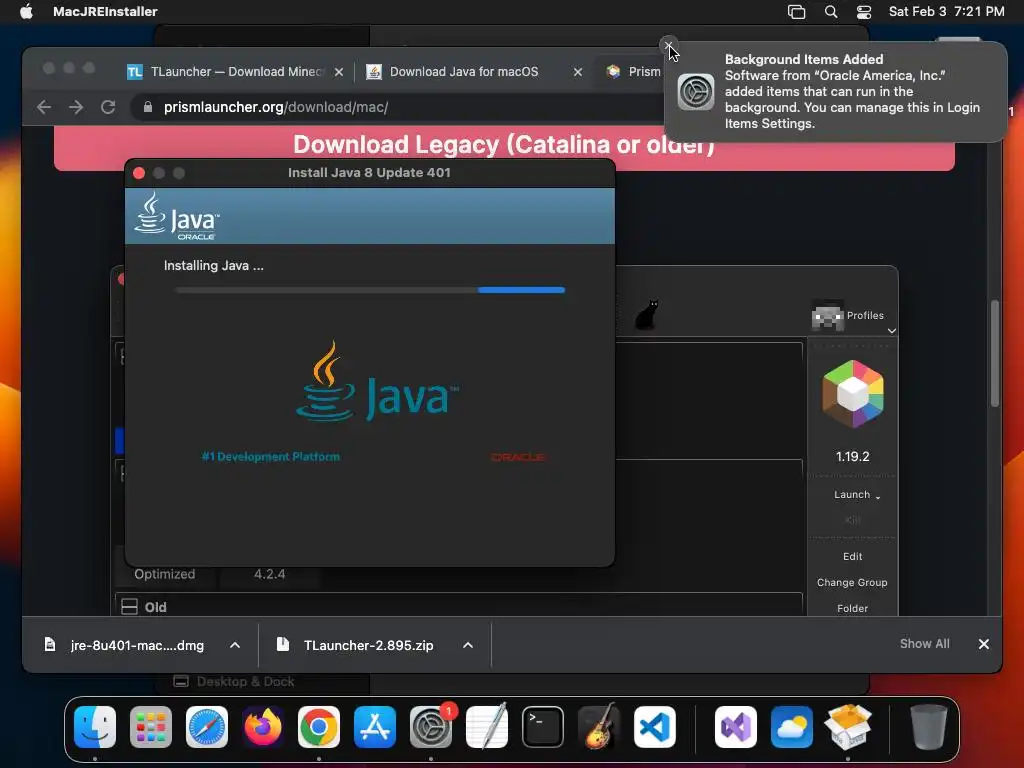This screenshot has width=1024, height=768.
Task: Open jre-8u401-mac dmg download options chevron
Action: tap(235, 645)
